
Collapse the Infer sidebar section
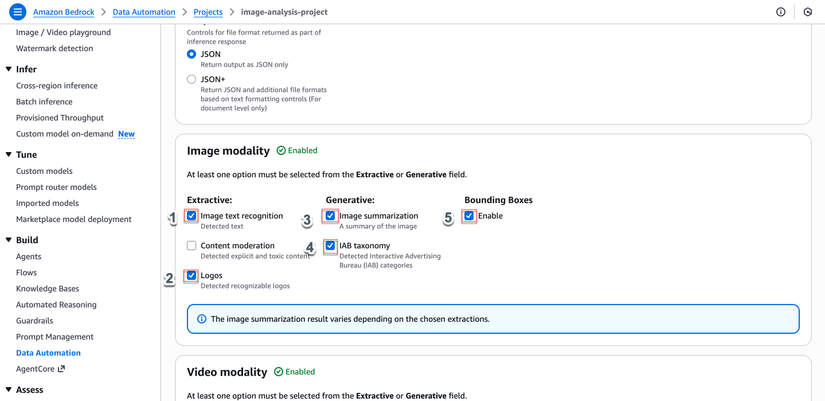[9, 69]
